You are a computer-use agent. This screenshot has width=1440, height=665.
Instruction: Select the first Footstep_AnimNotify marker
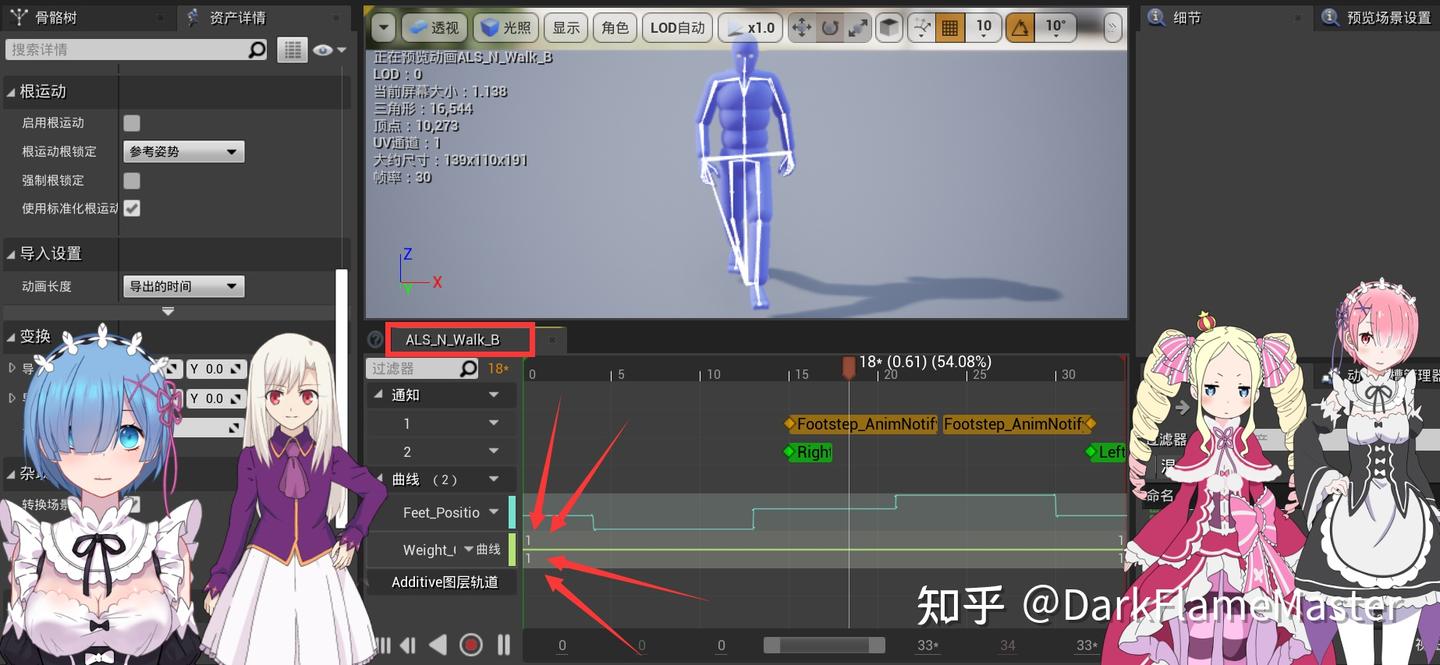[x=861, y=424]
